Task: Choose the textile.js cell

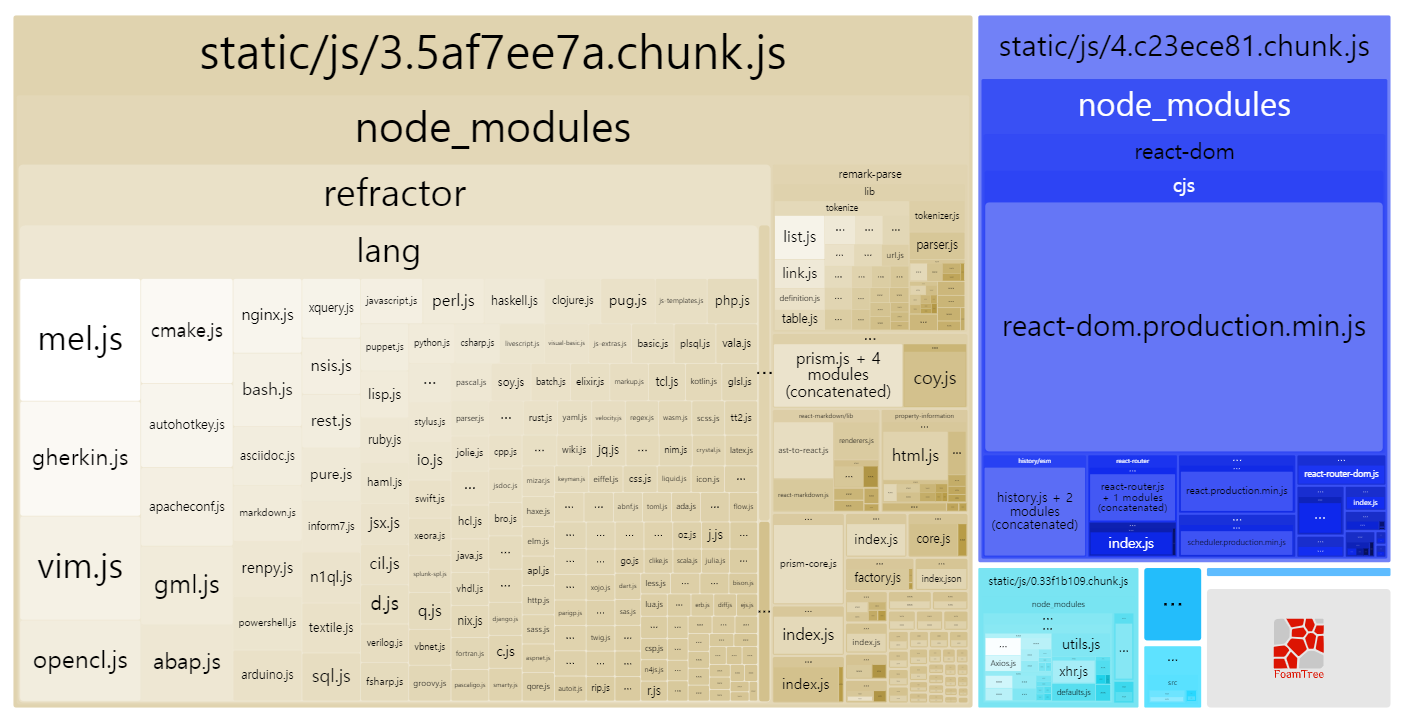Action: [331, 628]
